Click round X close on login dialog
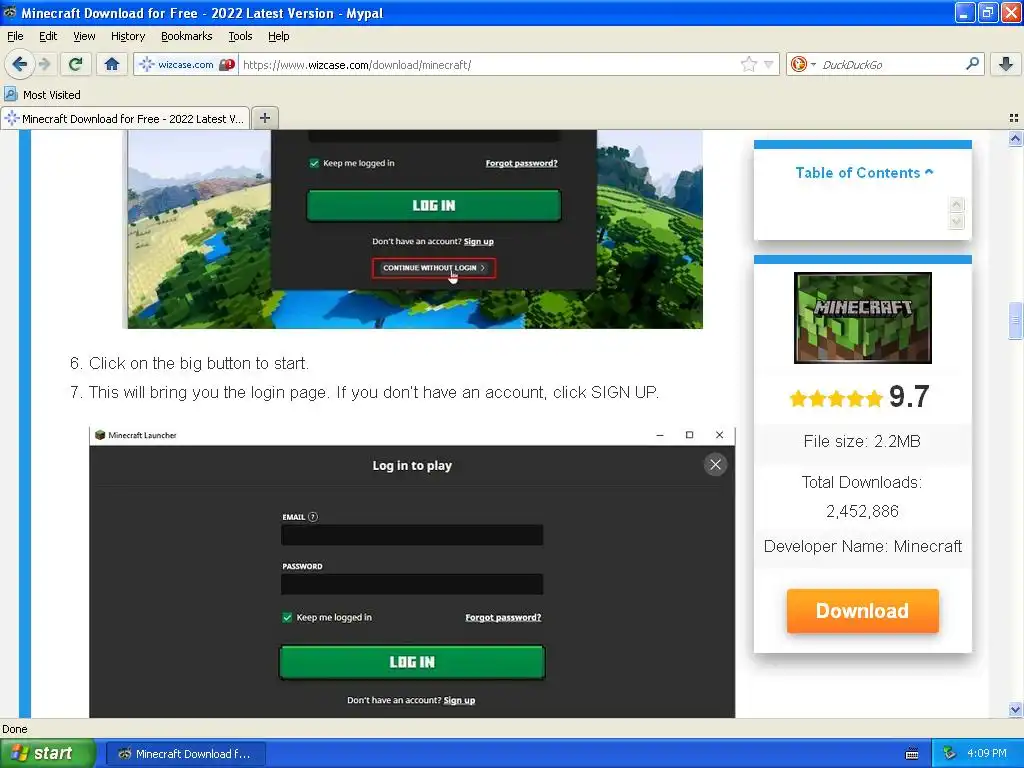 (715, 464)
